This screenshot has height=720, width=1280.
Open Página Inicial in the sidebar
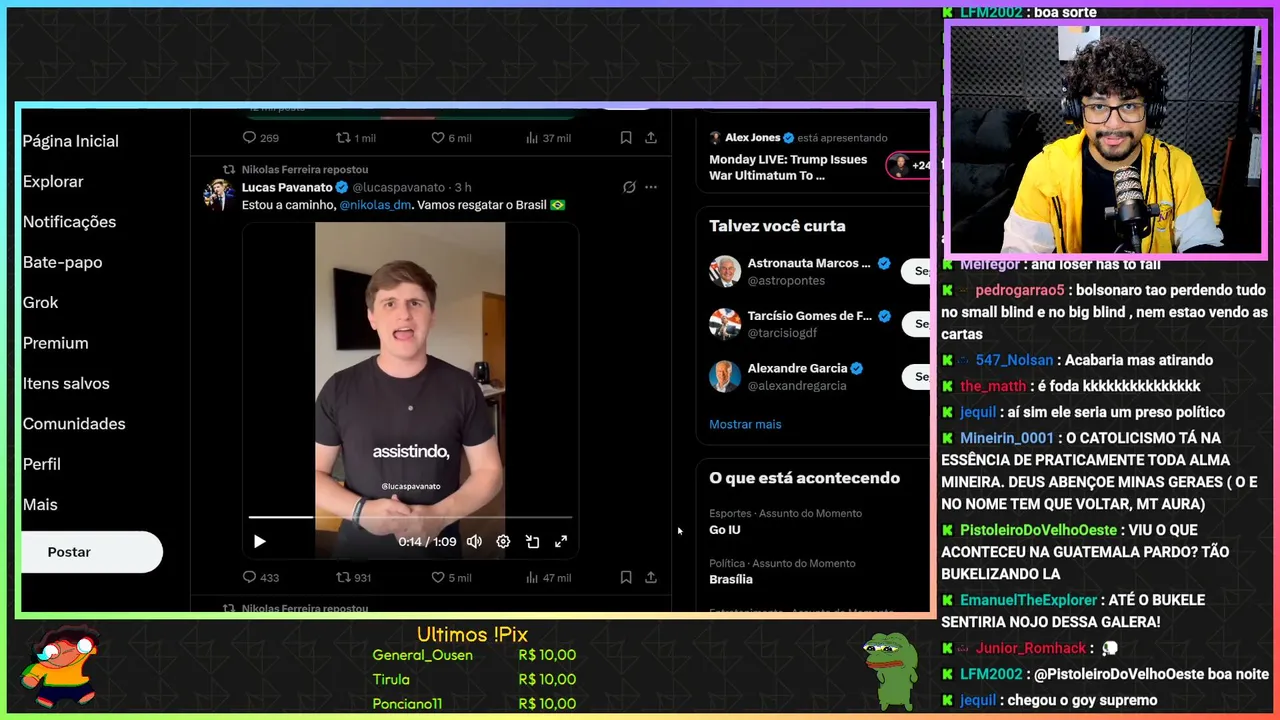71,141
